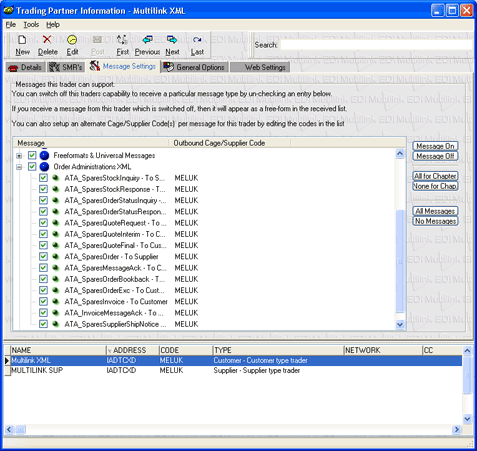The width and height of the screenshot is (477, 451).
Task: Click the green icon beside ATA_SparesQuoteInterim
Action: (x=56, y=234)
